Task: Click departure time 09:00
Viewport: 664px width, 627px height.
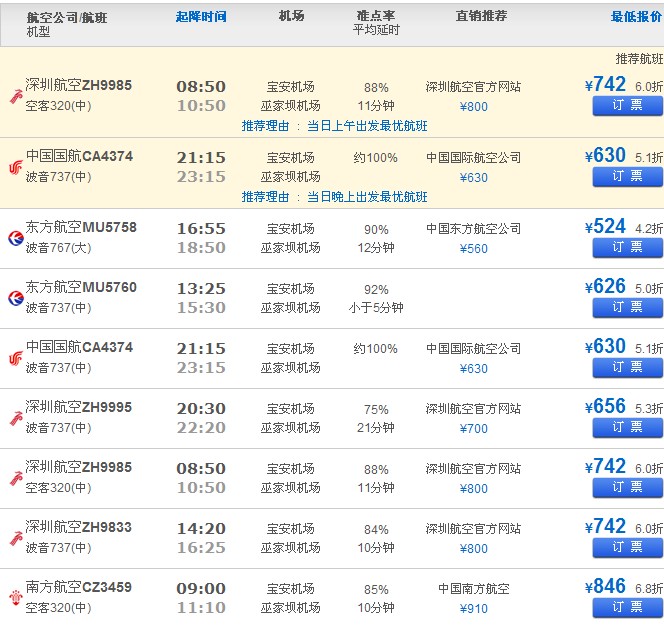Action: pos(201,588)
